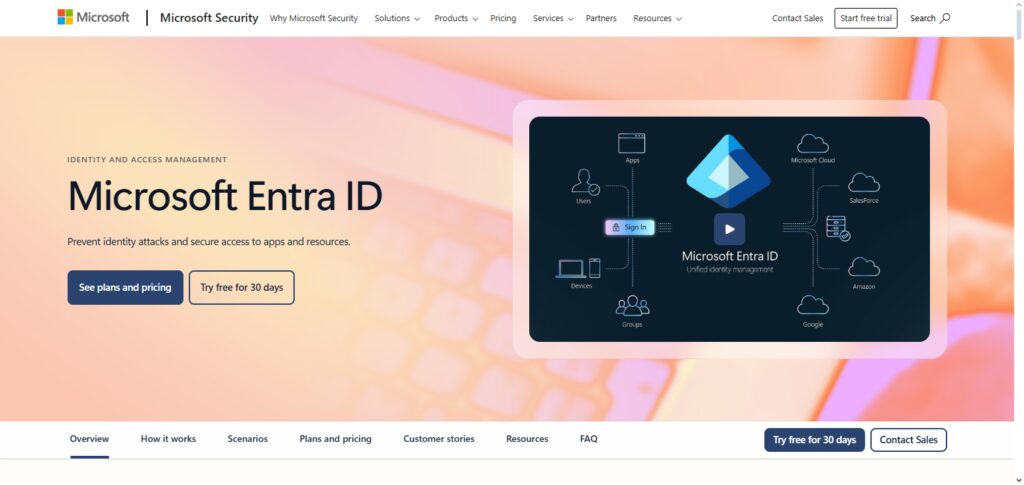Click Identity and Access Management label
Screen dimensions: 1024x485
coord(147,159)
